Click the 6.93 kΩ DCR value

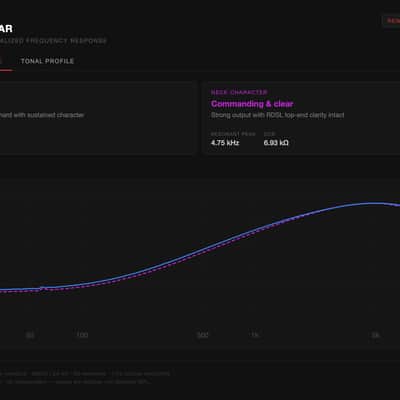coord(276,143)
